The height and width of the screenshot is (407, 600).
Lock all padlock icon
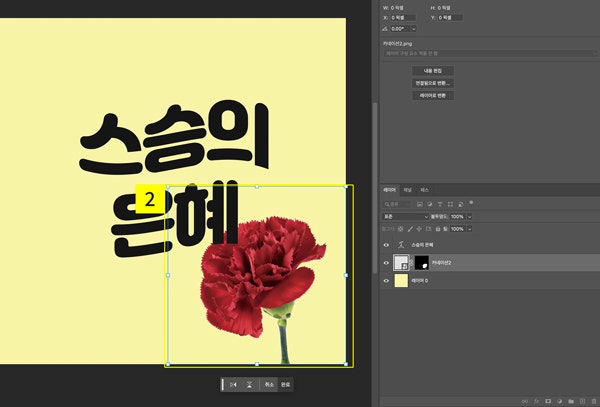[438, 229]
